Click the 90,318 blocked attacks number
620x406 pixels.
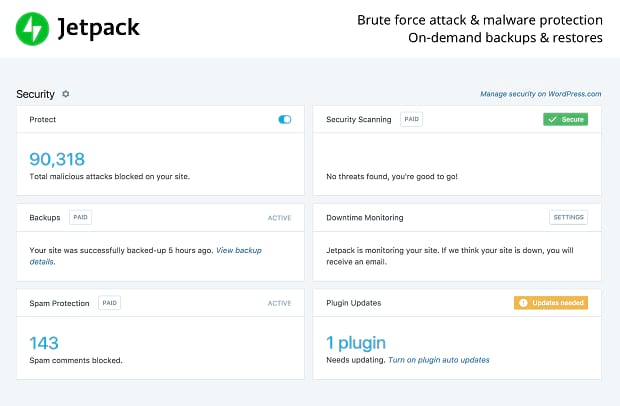point(57,159)
